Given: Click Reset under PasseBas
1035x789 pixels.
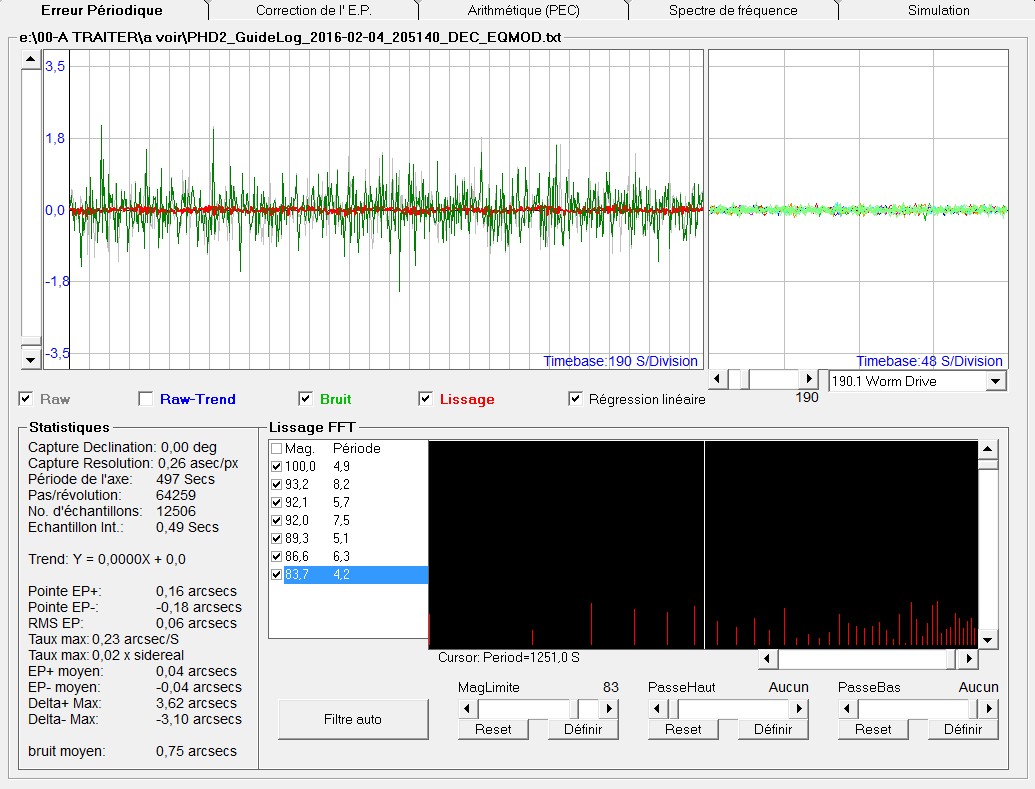Looking at the screenshot, I should coord(873,729).
